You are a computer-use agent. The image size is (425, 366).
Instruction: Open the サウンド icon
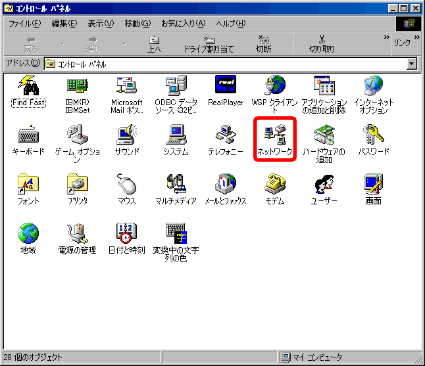coord(127,140)
